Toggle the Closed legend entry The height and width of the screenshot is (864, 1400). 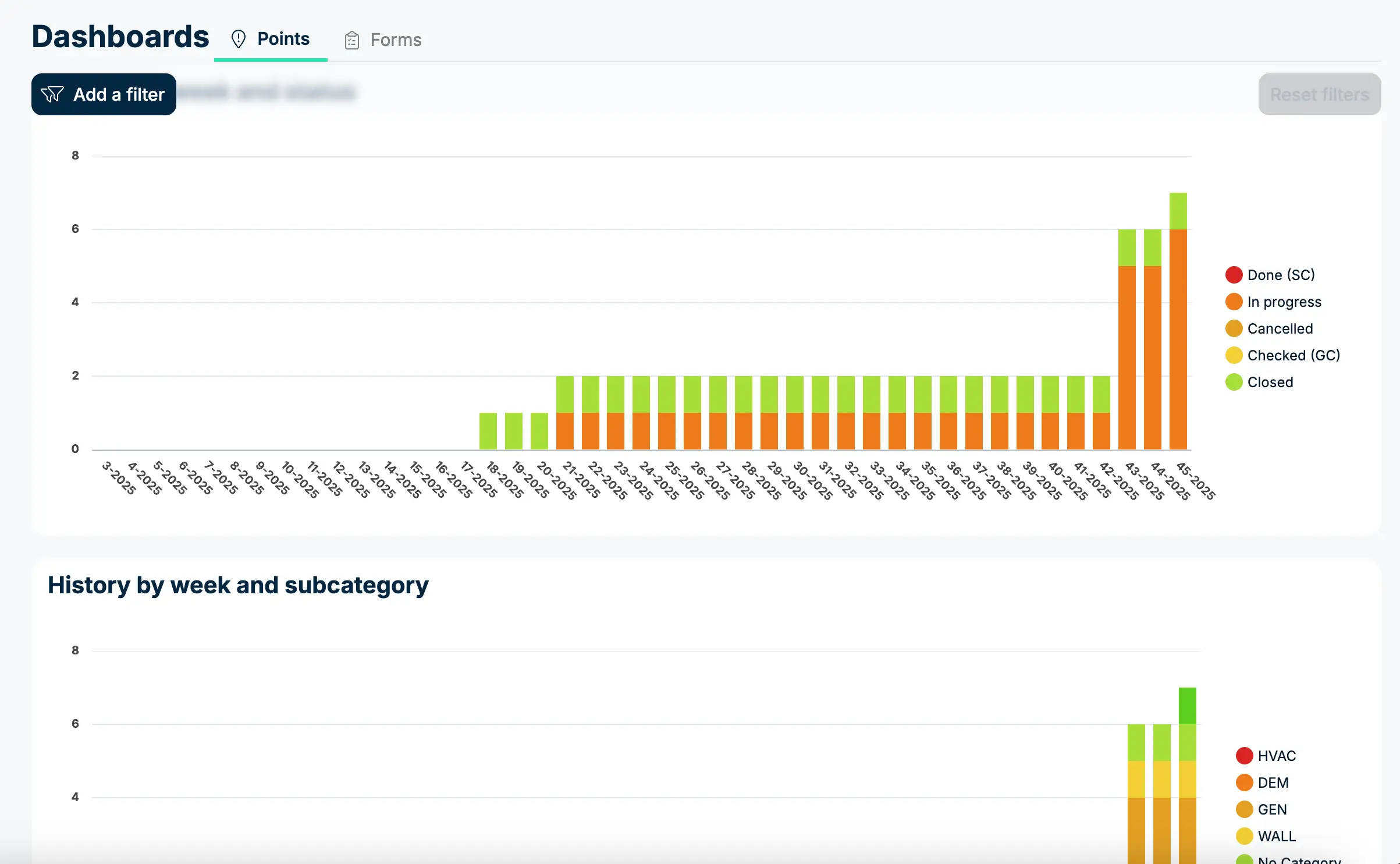[x=1270, y=382]
